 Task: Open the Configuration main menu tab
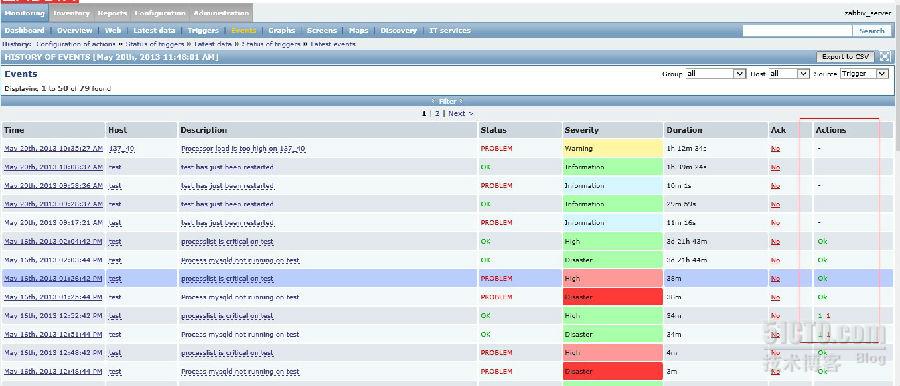[161, 13]
